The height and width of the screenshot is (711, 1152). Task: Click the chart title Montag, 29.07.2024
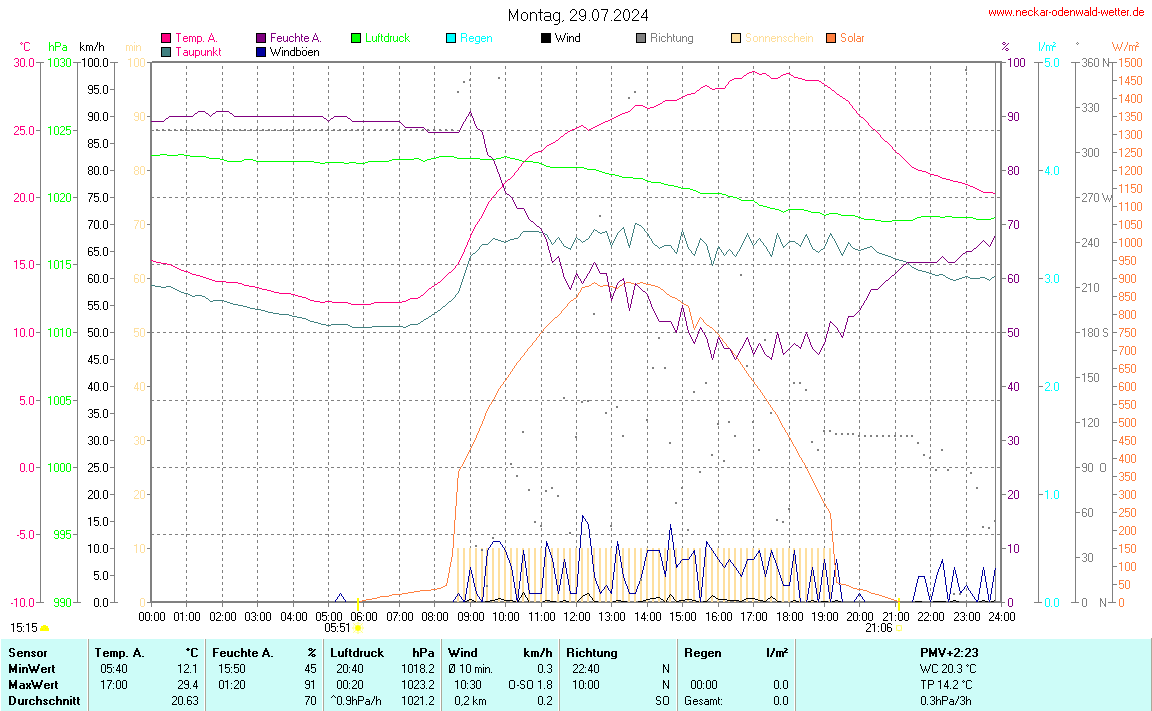point(577,15)
